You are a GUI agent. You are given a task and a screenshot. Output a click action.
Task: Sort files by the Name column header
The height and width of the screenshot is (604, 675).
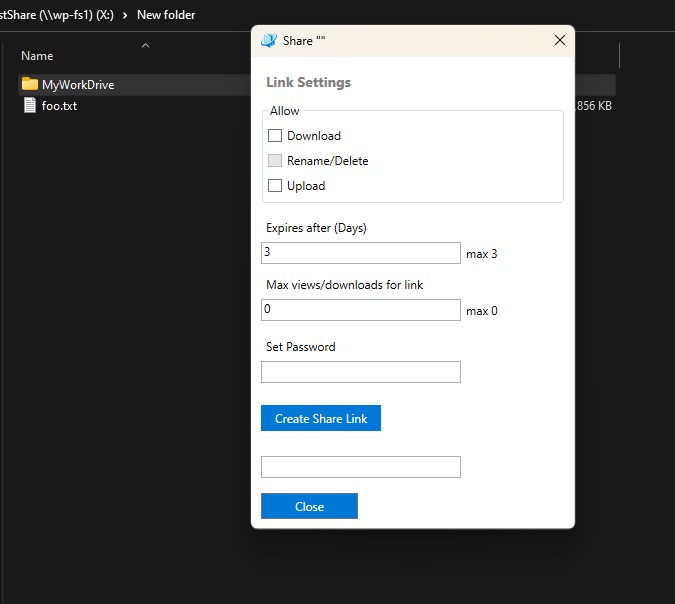(x=37, y=56)
